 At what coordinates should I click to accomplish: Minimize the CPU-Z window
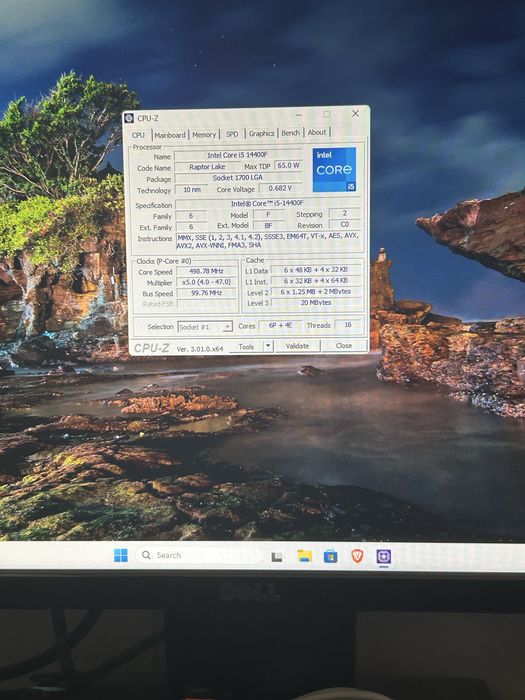pyautogui.click(x=298, y=115)
